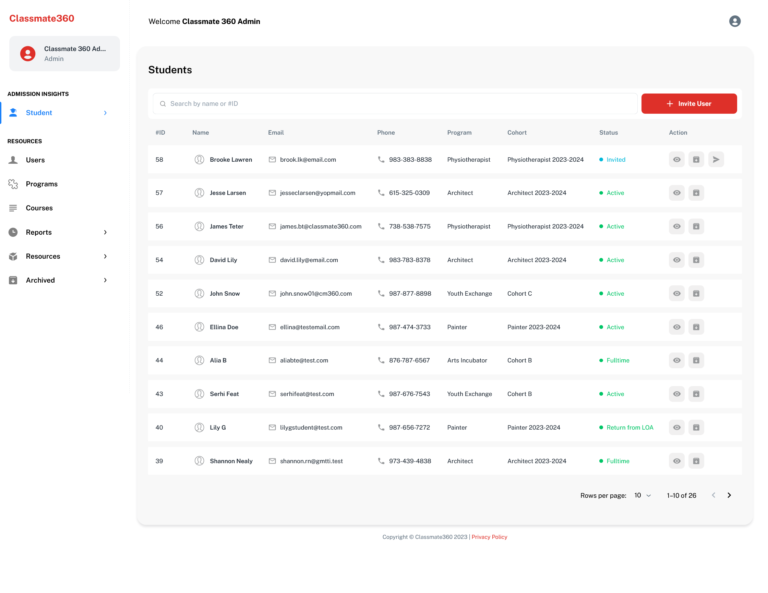Archive student Jesse Larsen
This screenshot has height=593, width=768.
[x=696, y=193]
